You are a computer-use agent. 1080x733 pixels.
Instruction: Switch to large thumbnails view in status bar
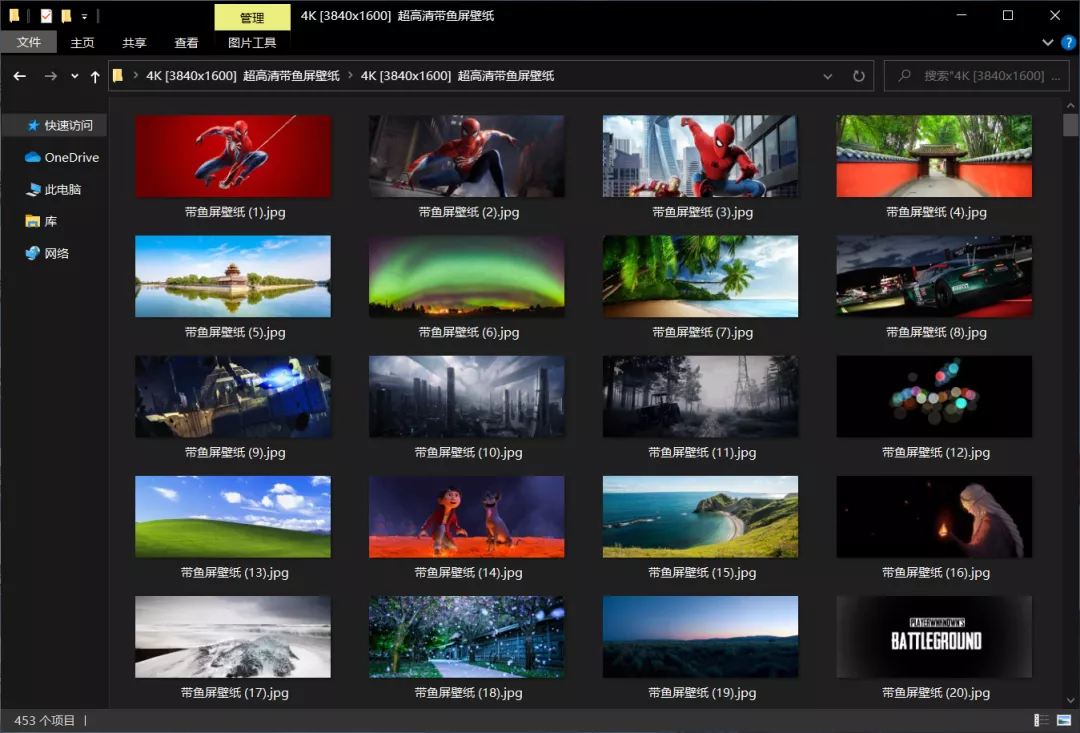coord(1063,720)
